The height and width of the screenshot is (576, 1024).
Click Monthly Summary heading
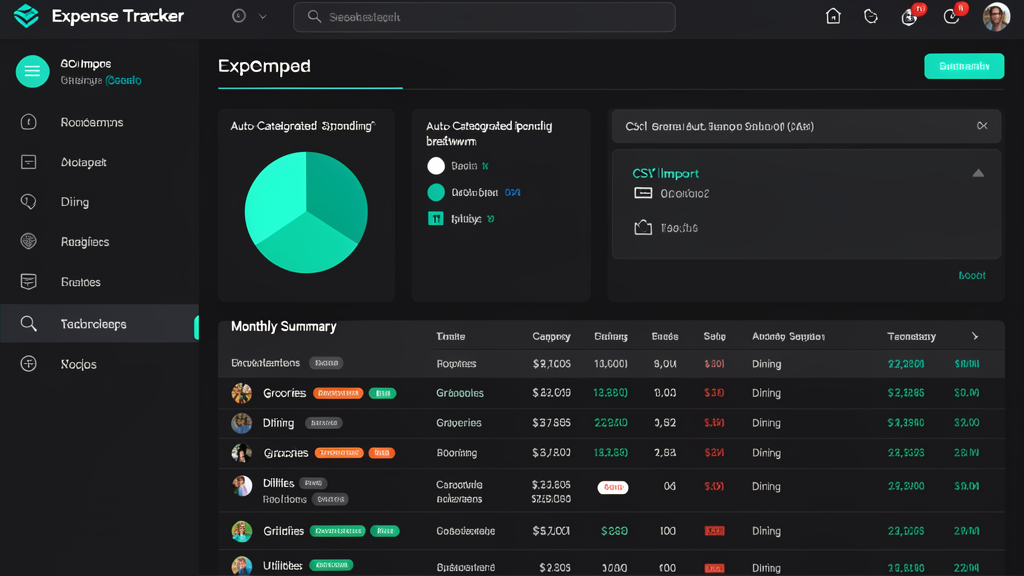(283, 327)
